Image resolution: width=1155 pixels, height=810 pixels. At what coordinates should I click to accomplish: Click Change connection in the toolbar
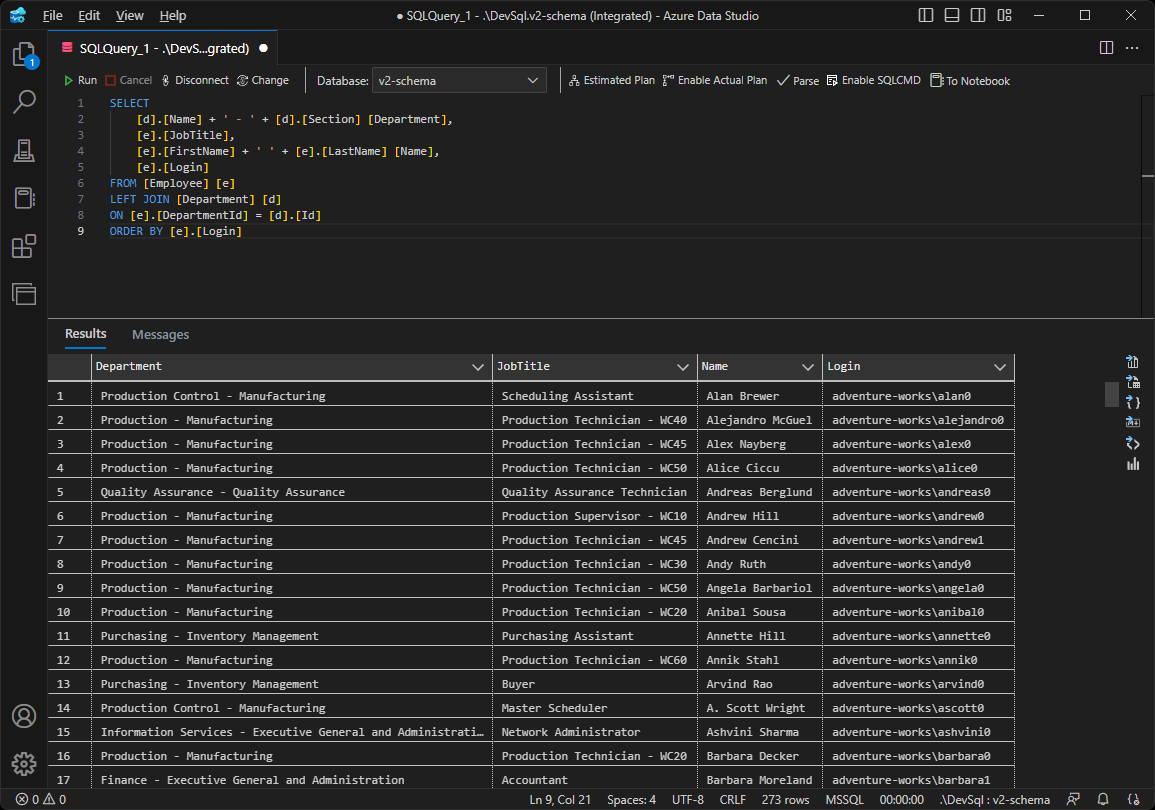coord(263,80)
